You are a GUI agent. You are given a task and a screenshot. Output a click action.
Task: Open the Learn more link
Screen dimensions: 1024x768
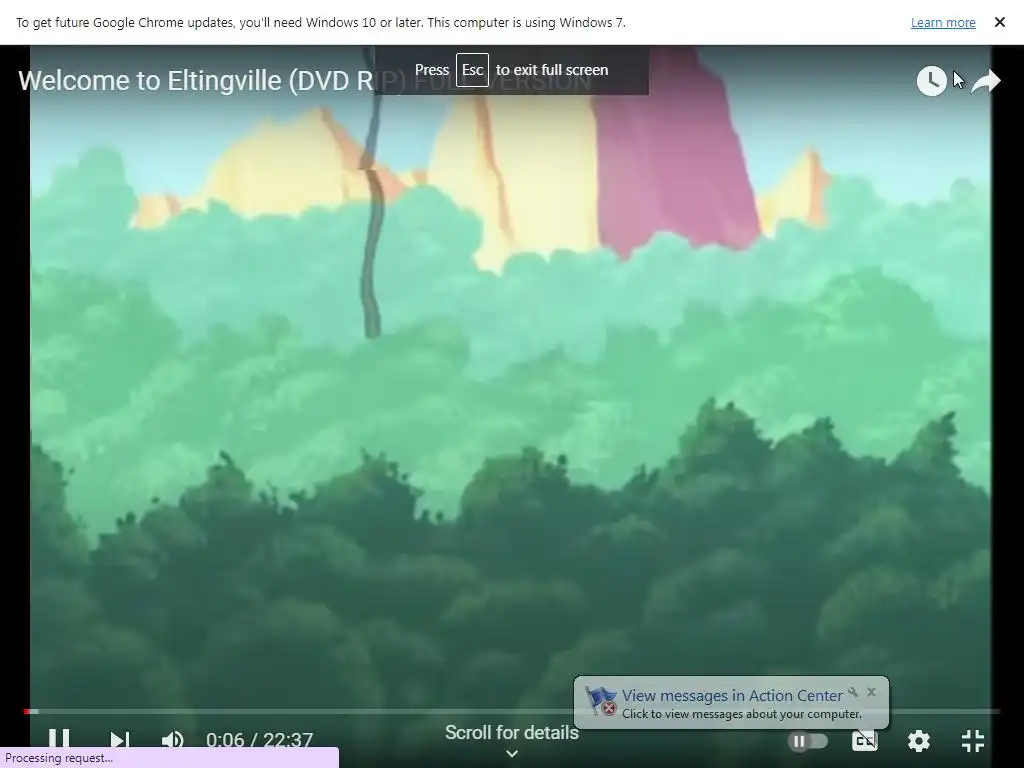pyautogui.click(x=943, y=23)
